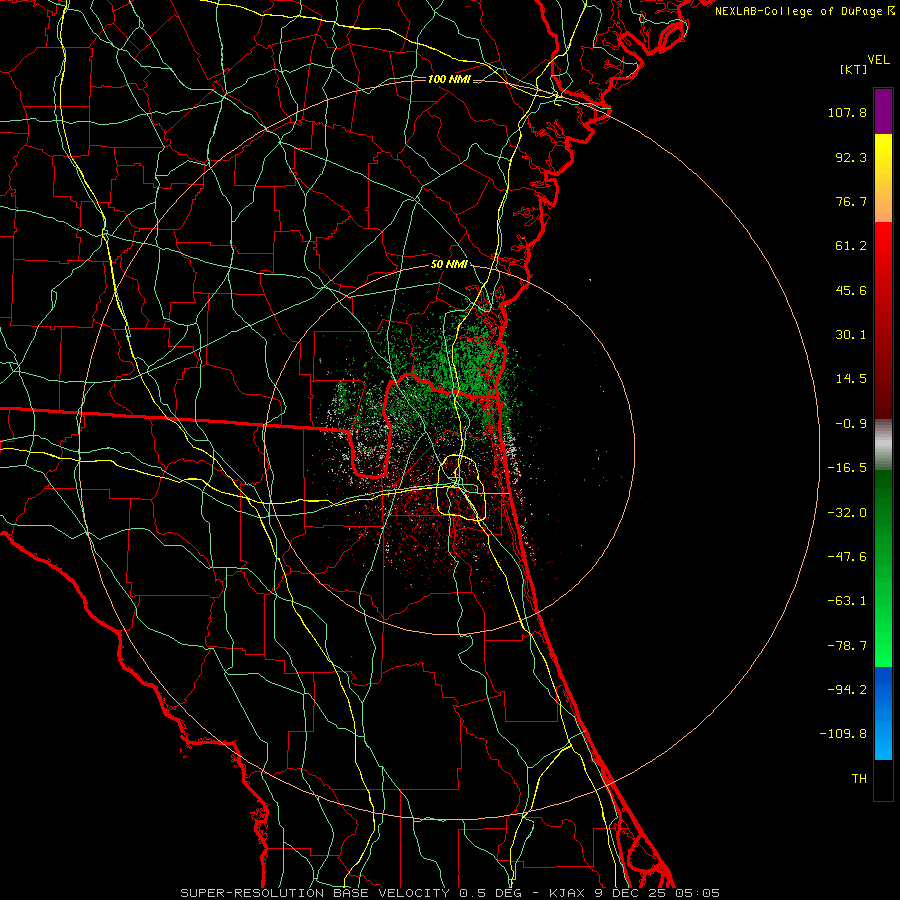Click the NEXLAB-College of DuPage credit text

(x=805, y=11)
